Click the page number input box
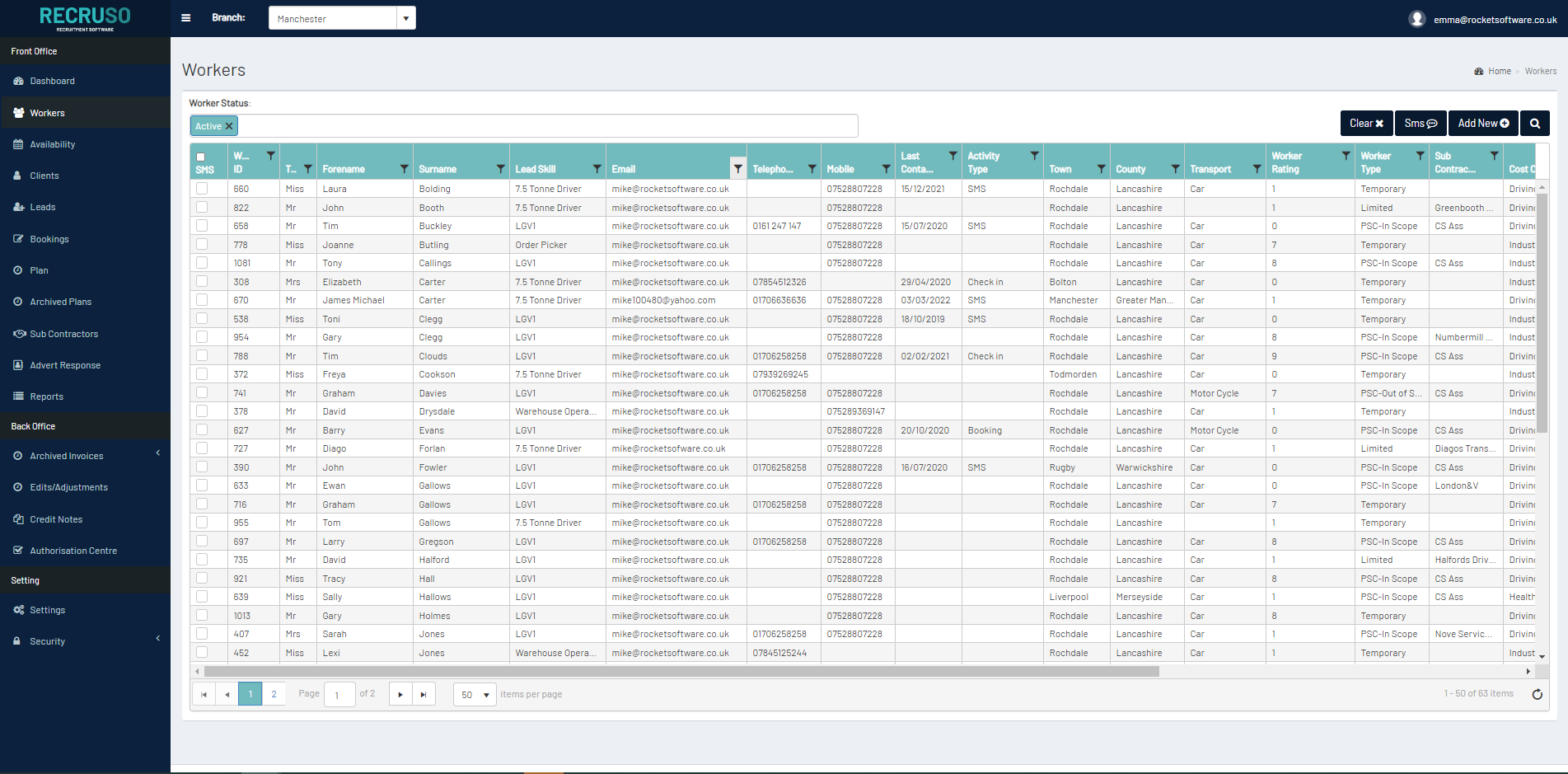The image size is (1568, 774). click(339, 695)
